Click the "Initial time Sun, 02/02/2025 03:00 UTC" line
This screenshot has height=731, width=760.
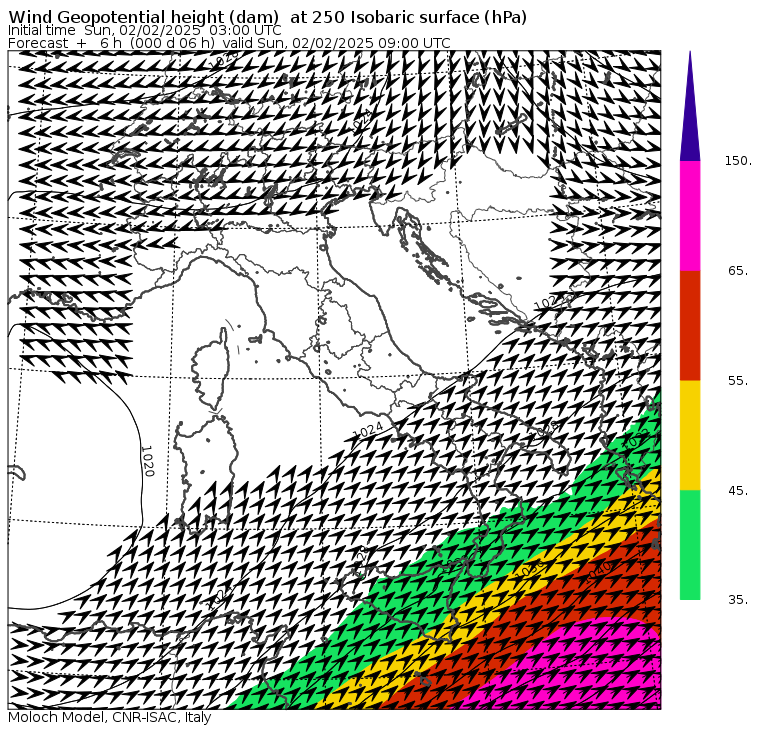[x=145, y=30]
